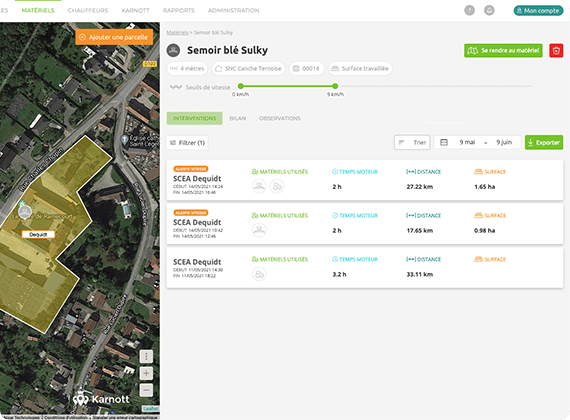570x420 pixels.
Task: Open the SCEA Dequidt intervention started 10:42
Action: coord(365,224)
